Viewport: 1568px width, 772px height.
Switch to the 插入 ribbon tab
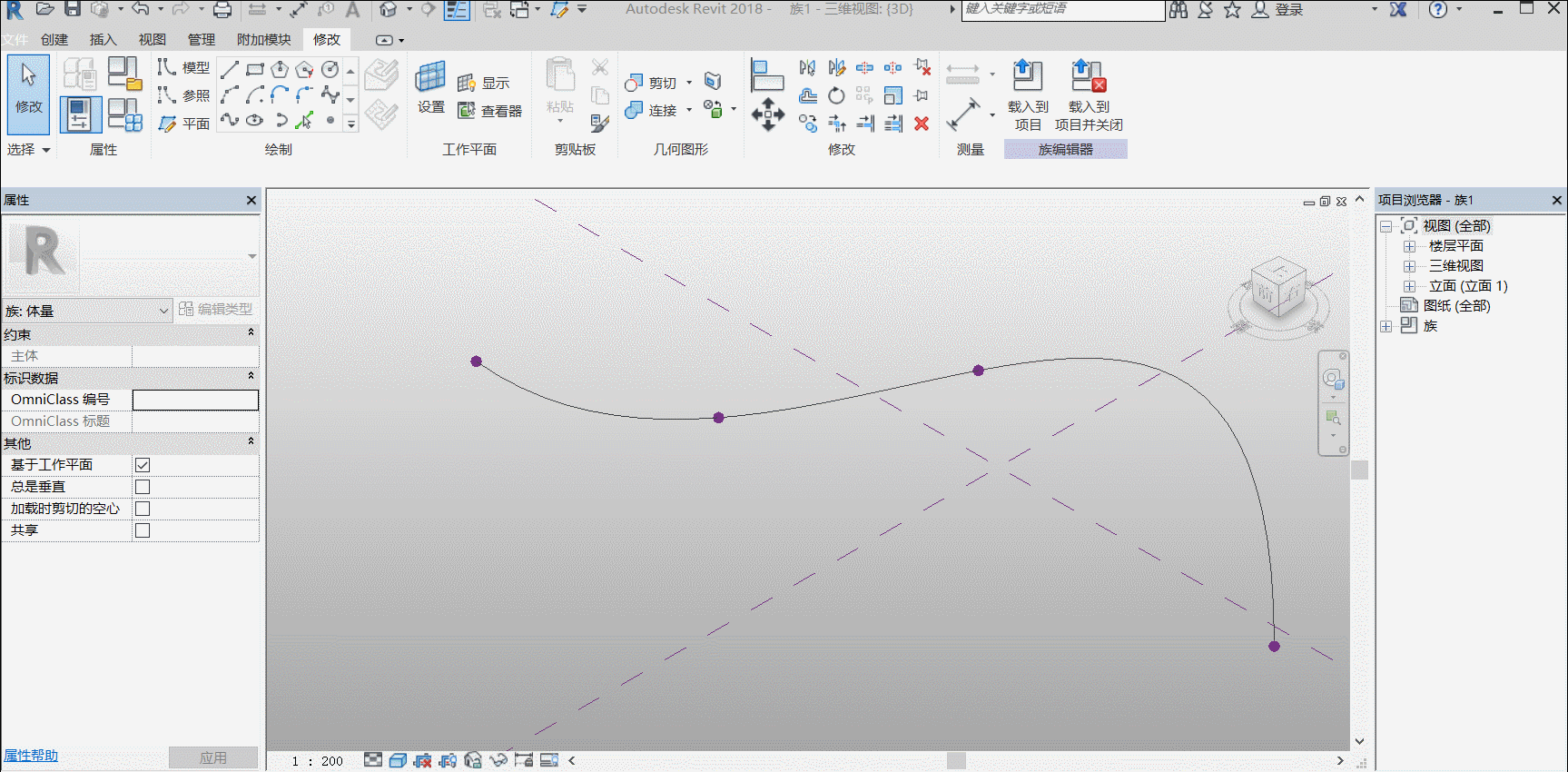(x=104, y=40)
